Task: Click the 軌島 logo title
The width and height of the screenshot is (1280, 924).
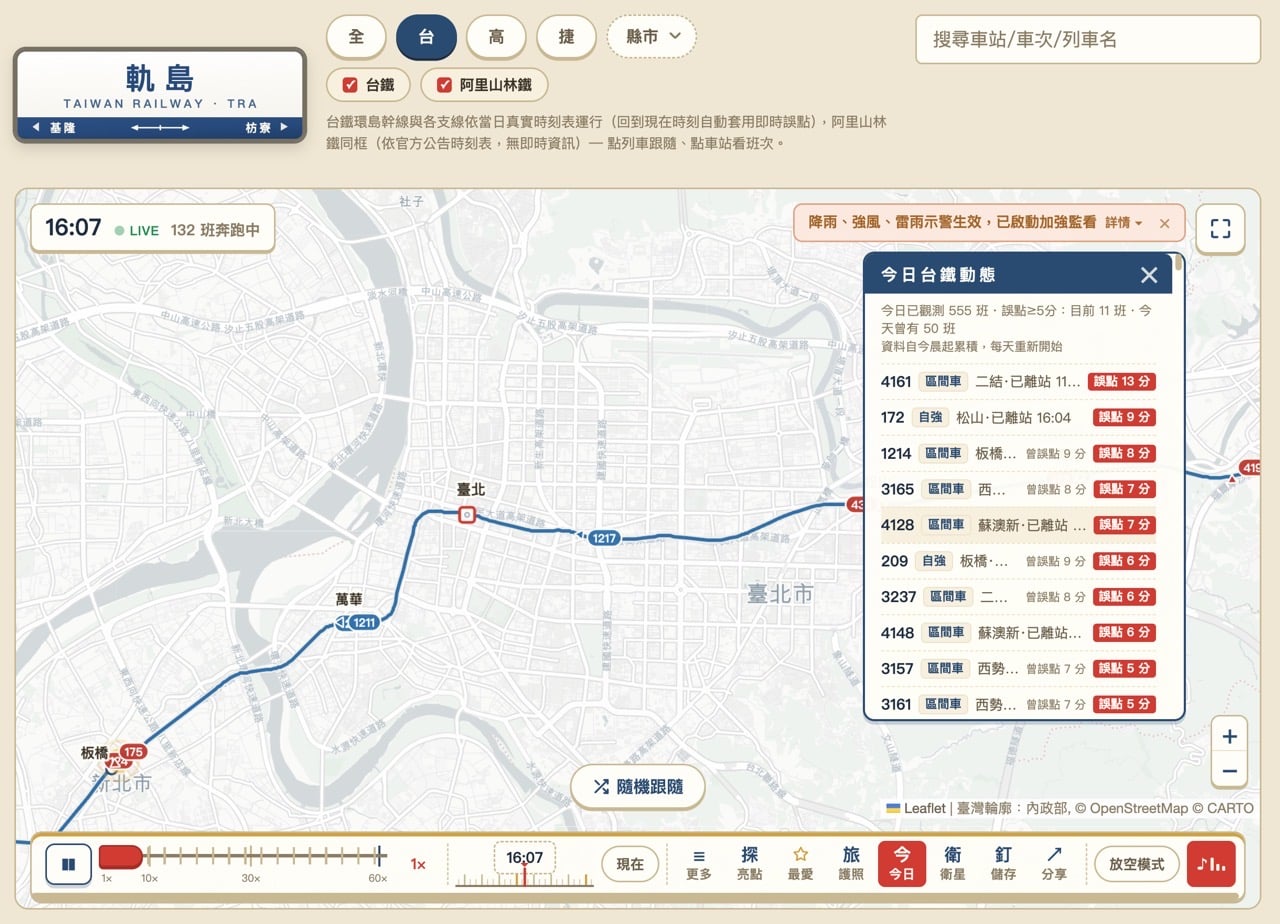Action: pyautogui.click(x=160, y=77)
